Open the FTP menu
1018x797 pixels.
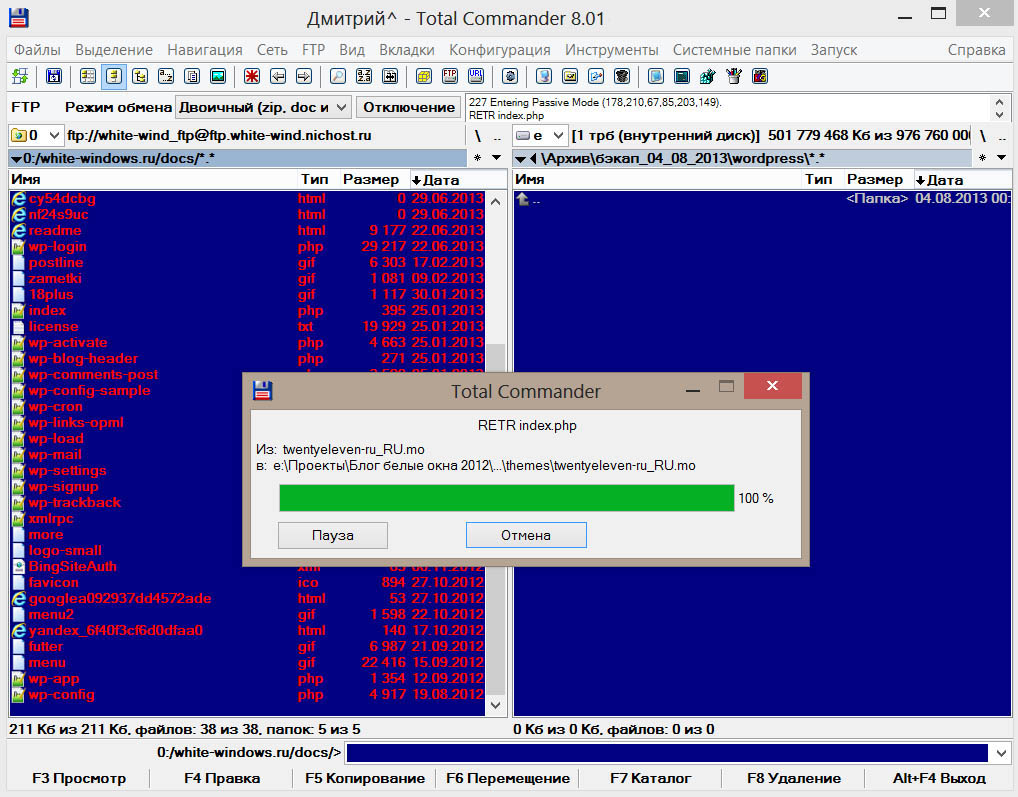pyautogui.click(x=313, y=50)
